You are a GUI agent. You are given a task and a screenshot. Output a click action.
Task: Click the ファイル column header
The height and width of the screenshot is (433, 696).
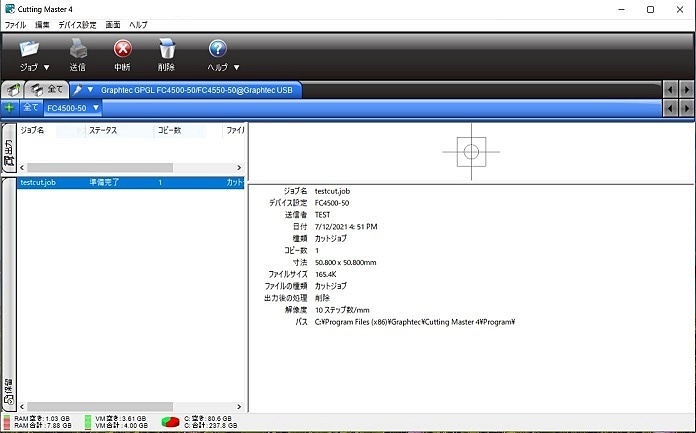235,130
